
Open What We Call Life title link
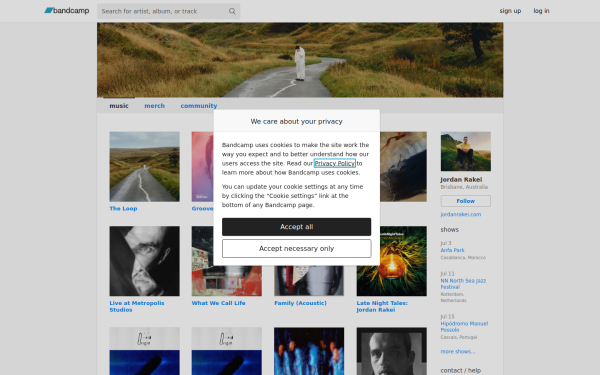218,303
